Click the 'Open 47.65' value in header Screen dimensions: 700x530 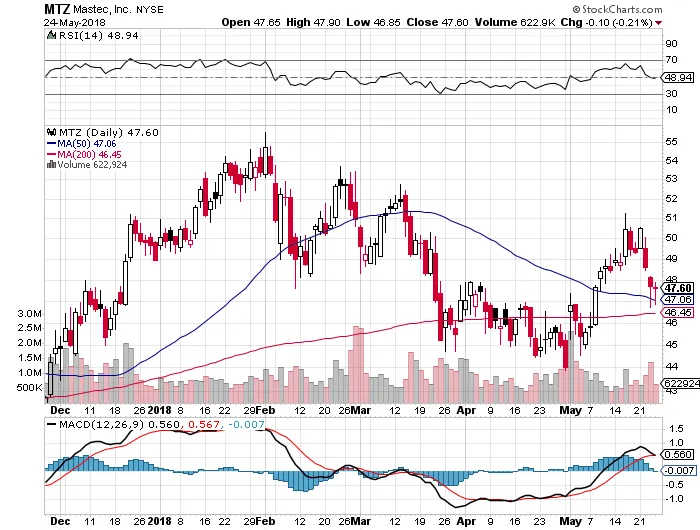coord(251,22)
